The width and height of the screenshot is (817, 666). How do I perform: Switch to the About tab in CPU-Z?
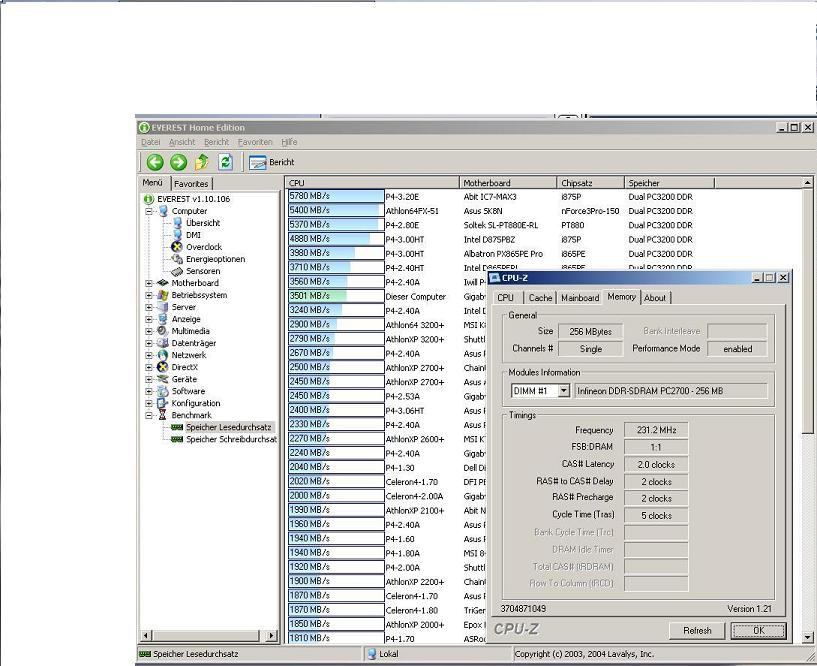pyautogui.click(x=655, y=298)
